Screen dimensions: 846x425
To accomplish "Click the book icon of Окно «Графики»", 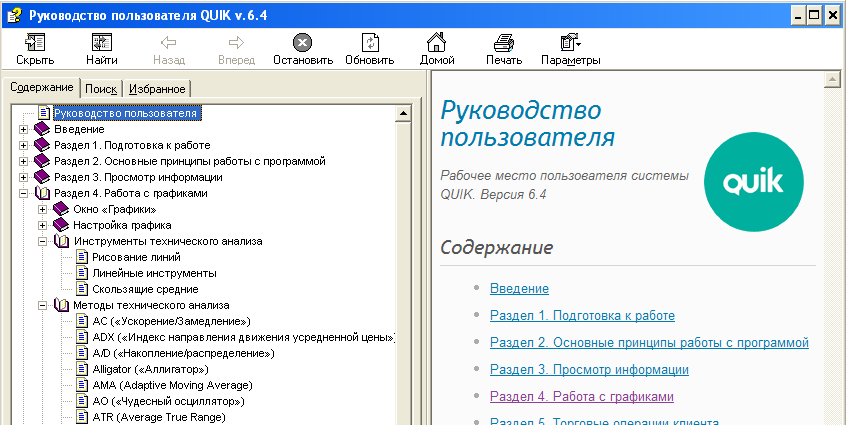I will 61,209.
